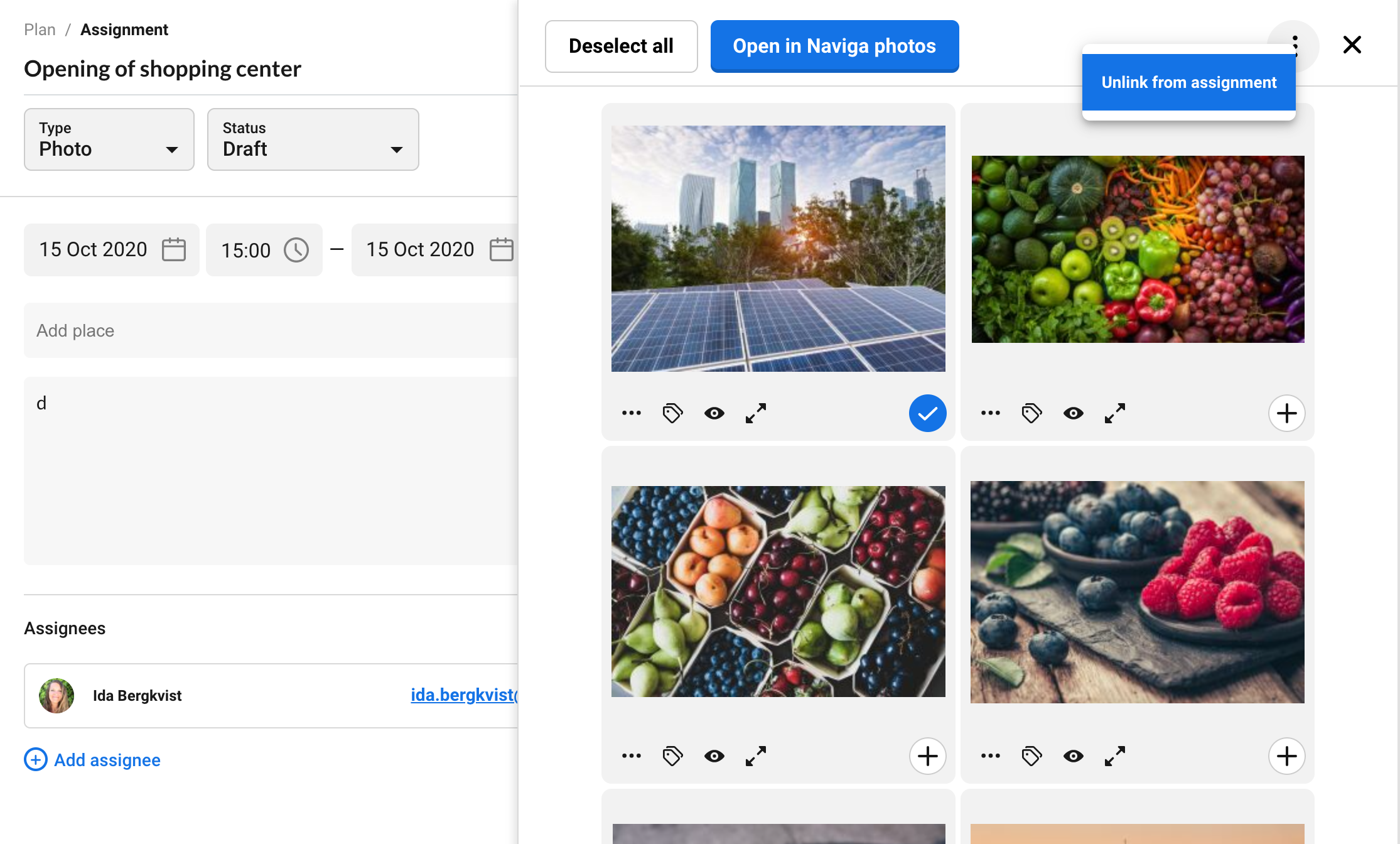Screen dimensions: 1400x844
Task: Click the tag icon under solar panel photo
Action: pyautogui.click(x=672, y=413)
